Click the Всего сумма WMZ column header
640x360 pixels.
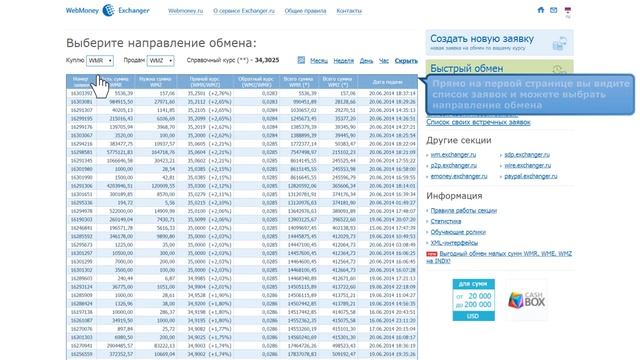point(337,82)
